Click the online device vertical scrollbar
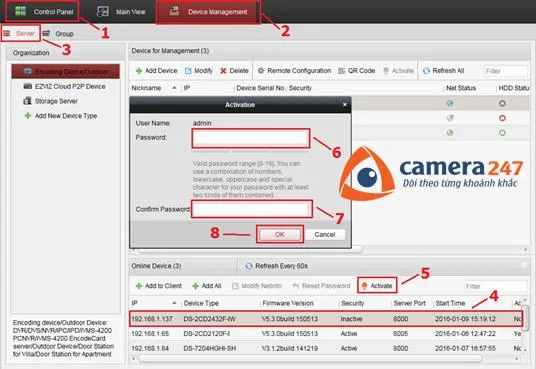This screenshot has width=536, height=369. coord(526,318)
